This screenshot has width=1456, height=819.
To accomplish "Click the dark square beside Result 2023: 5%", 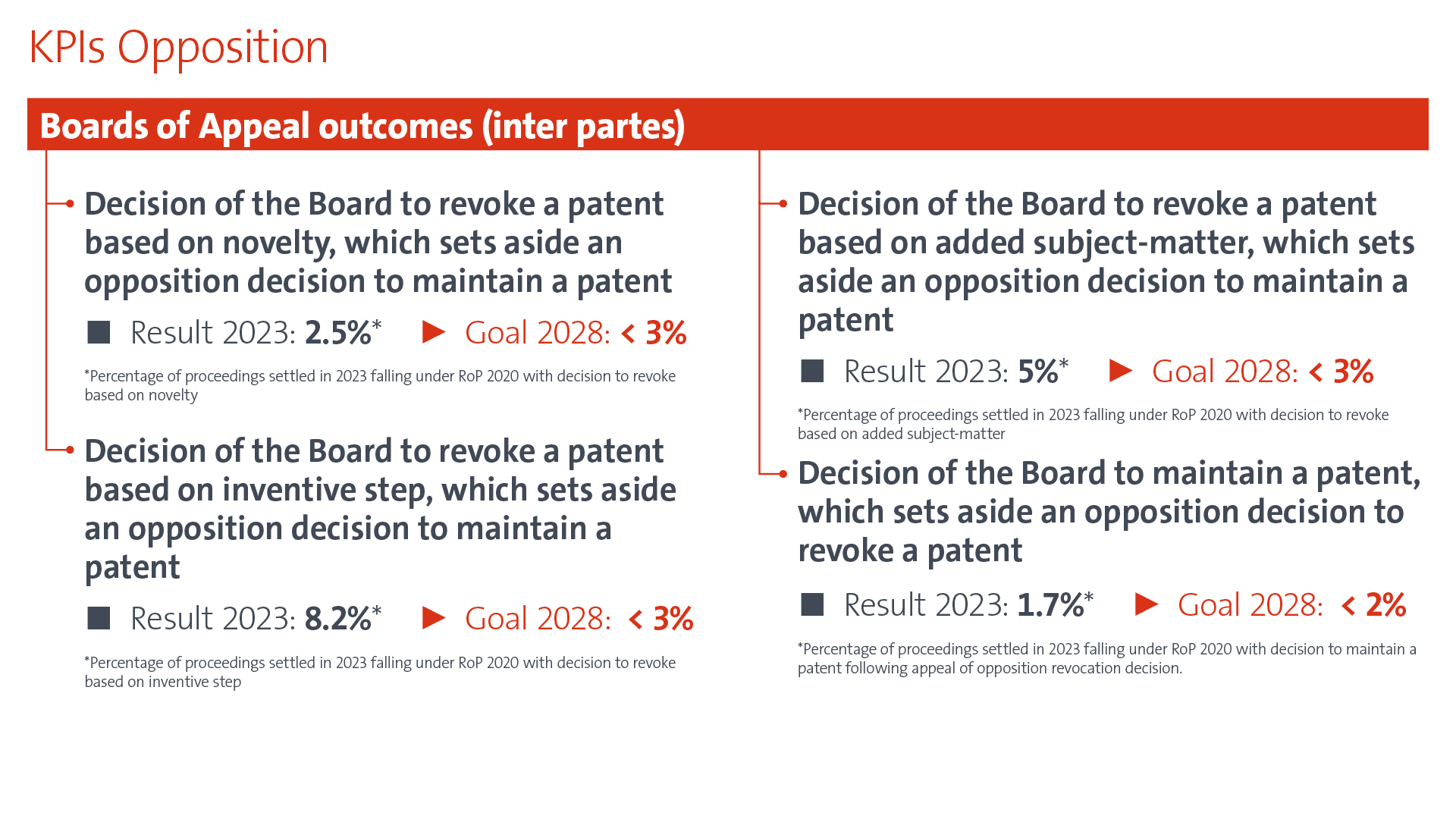I will pos(812,371).
